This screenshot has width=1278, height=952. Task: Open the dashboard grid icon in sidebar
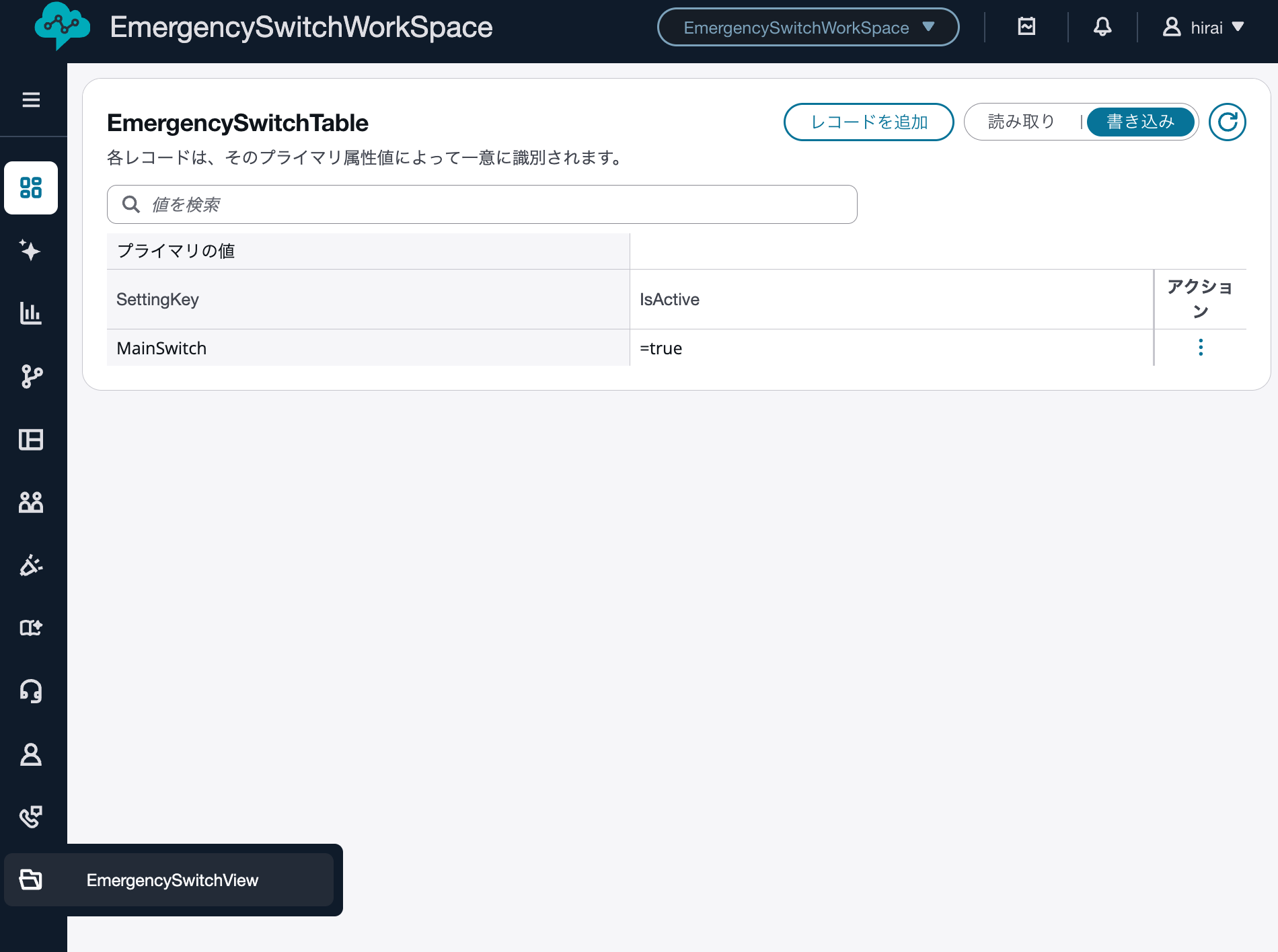pos(31,188)
